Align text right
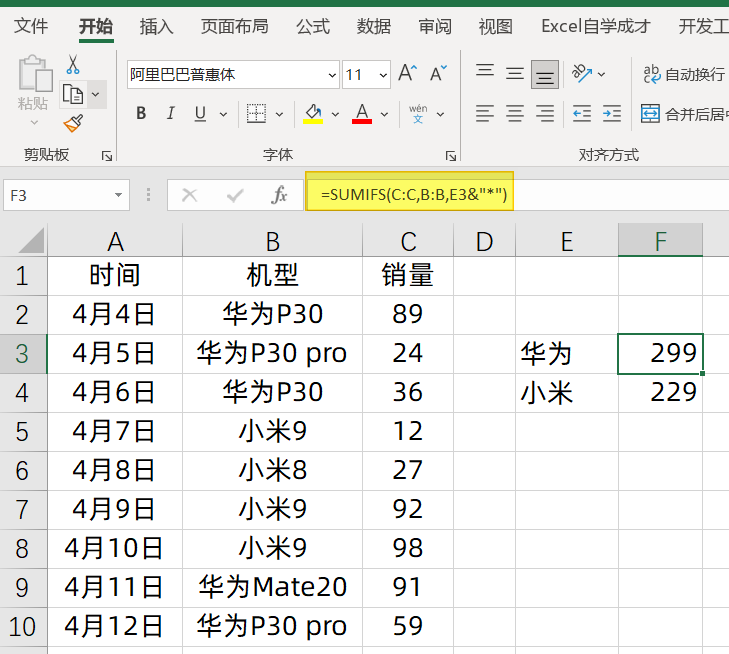The width and height of the screenshot is (729, 654). [545, 113]
